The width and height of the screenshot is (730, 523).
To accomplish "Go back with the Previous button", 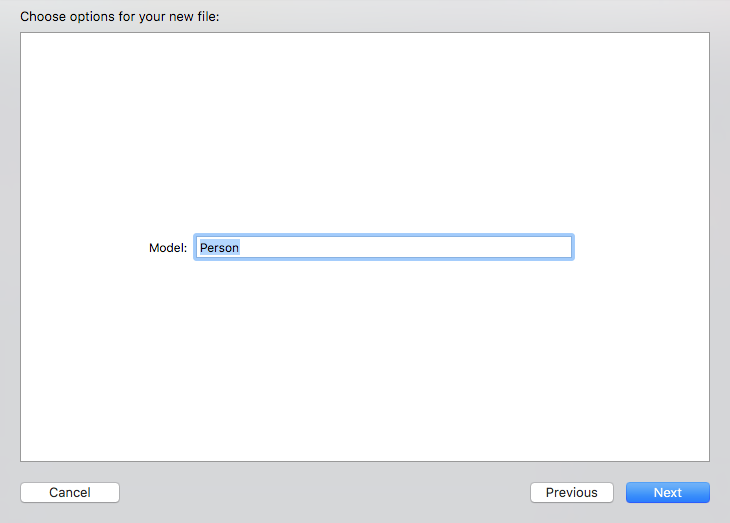I will (571, 492).
